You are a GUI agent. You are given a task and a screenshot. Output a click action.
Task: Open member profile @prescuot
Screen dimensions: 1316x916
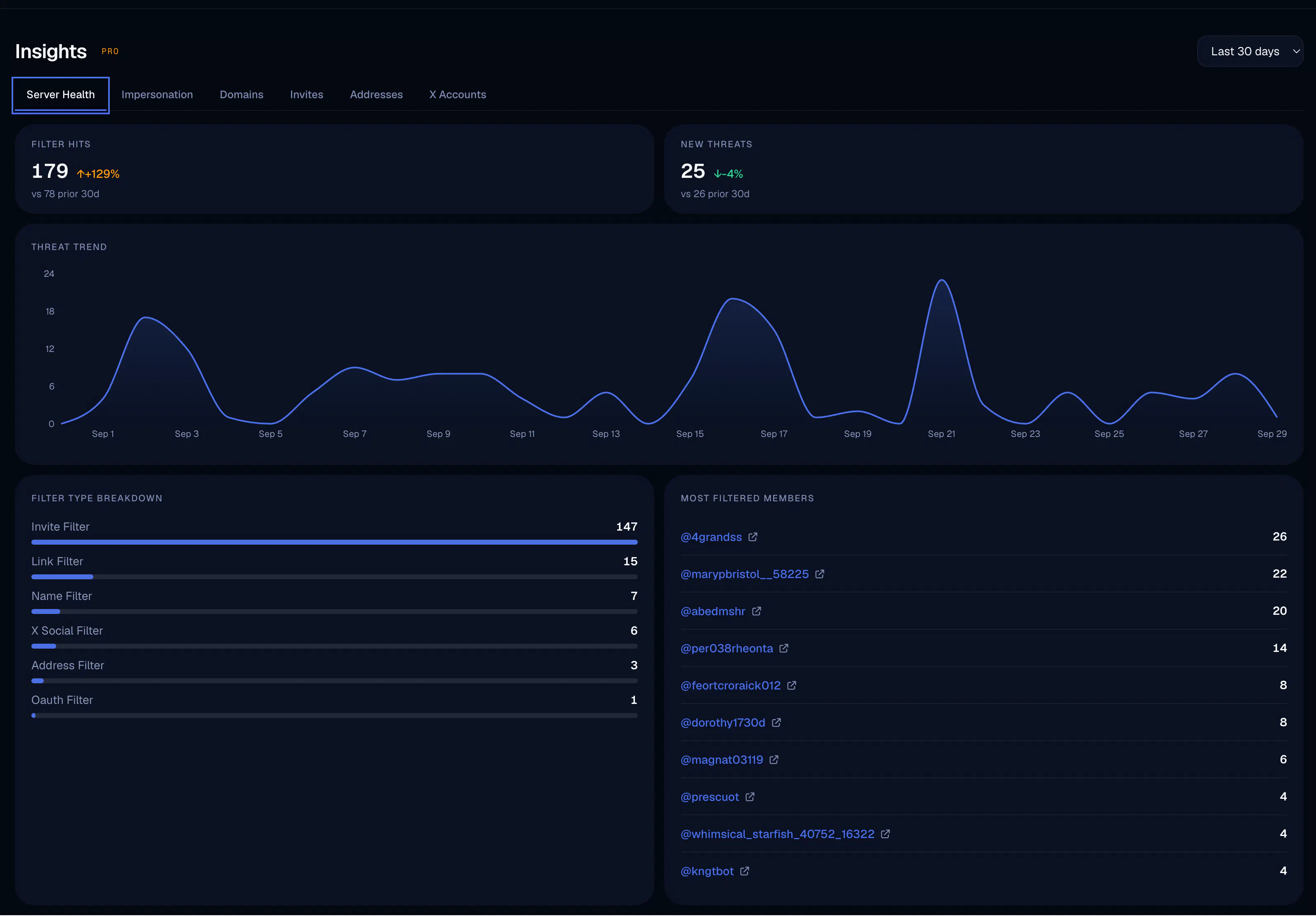click(x=710, y=797)
